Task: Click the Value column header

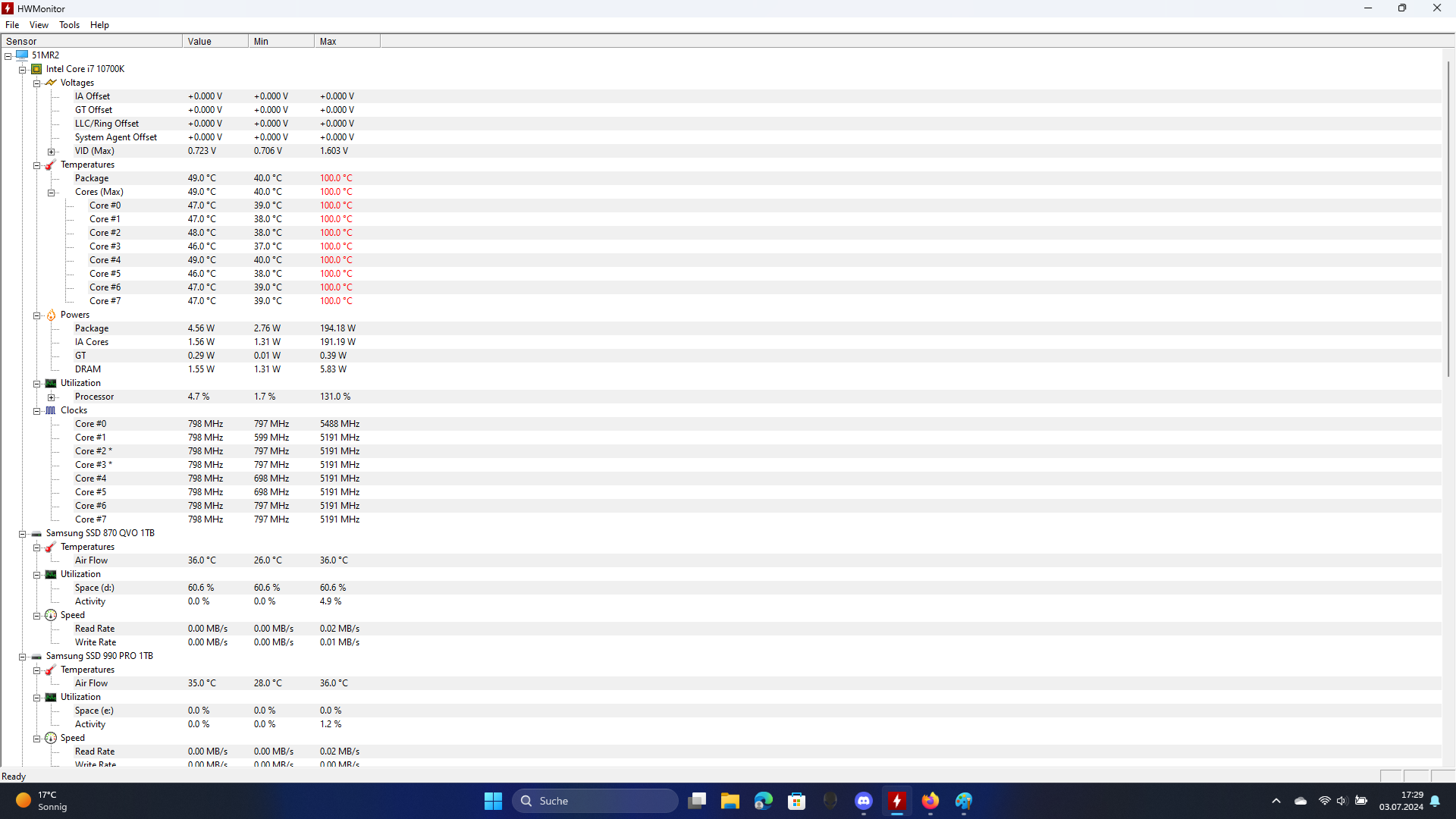Action: pos(215,41)
